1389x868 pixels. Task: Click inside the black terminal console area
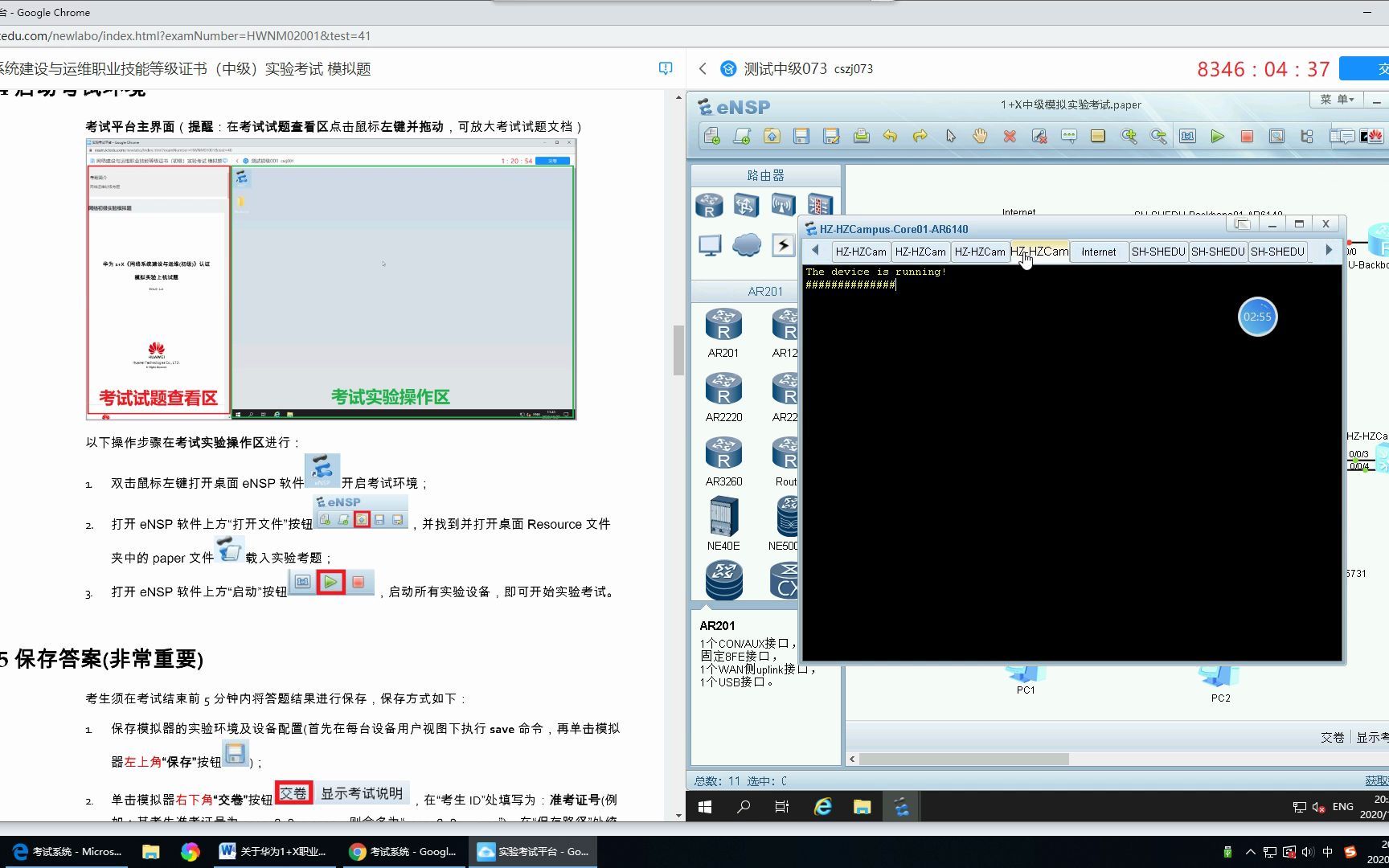(1072, 463)
